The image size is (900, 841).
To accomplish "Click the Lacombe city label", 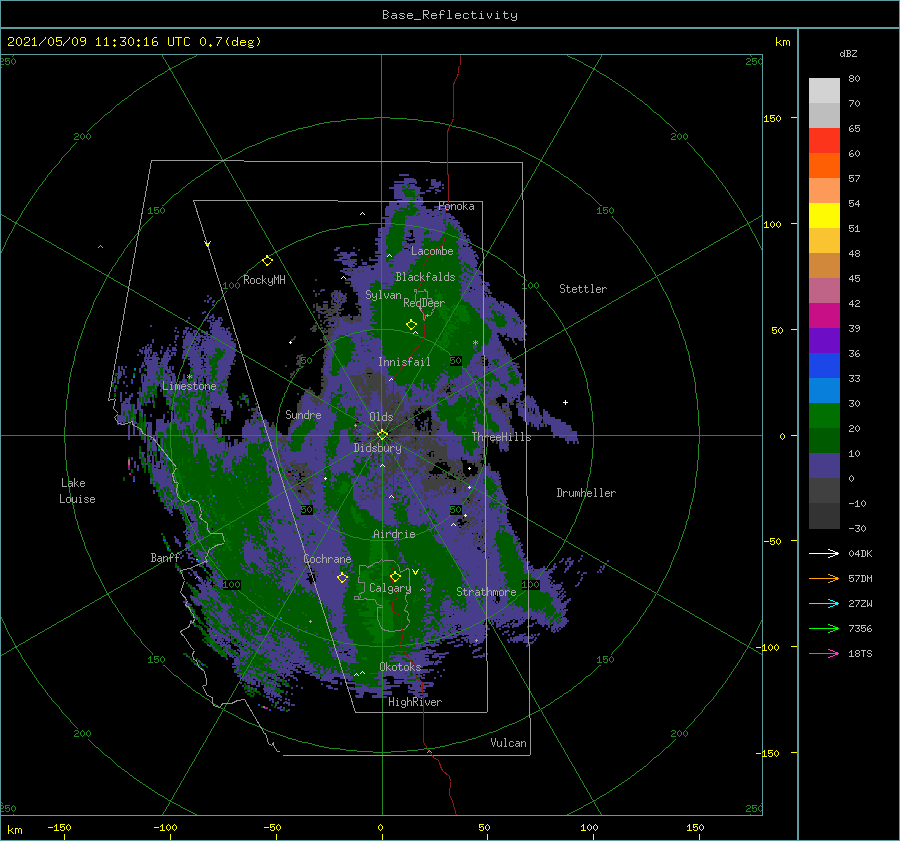I will [432, 251].
